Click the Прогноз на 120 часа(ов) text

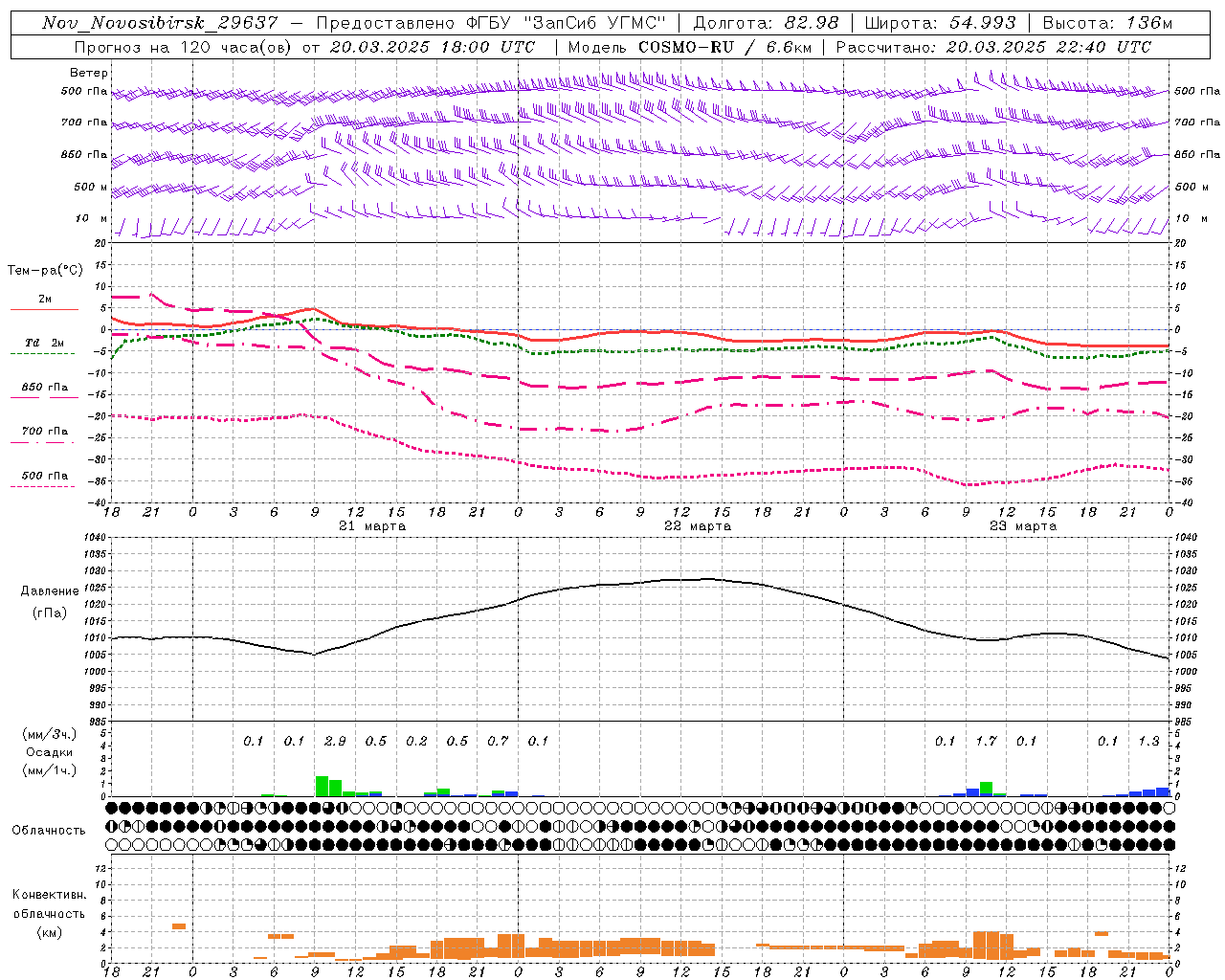pos(183,47)
